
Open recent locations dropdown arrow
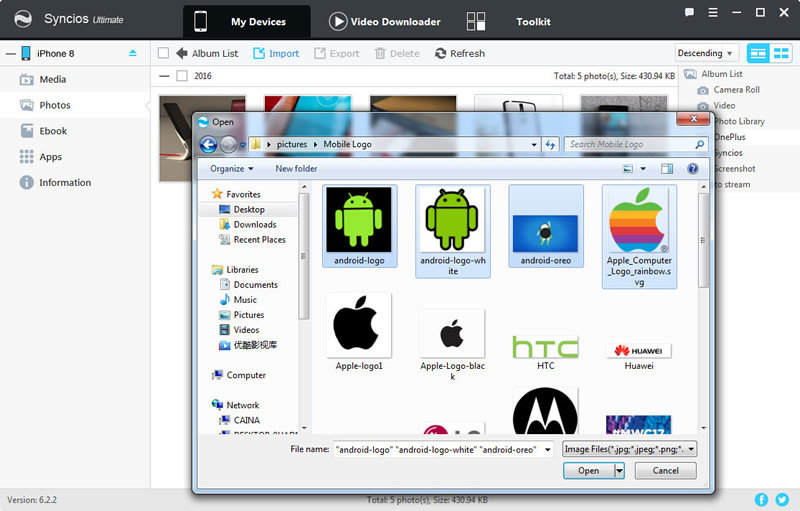(x=242, y=145)
